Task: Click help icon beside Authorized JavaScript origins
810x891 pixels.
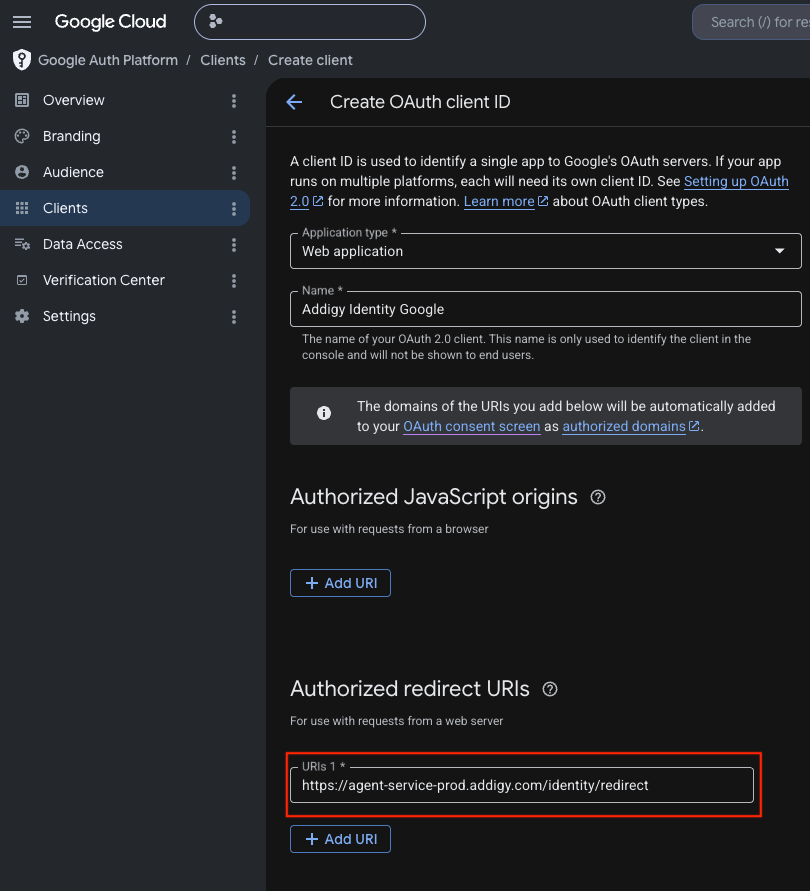Action: tap(598, 497)
